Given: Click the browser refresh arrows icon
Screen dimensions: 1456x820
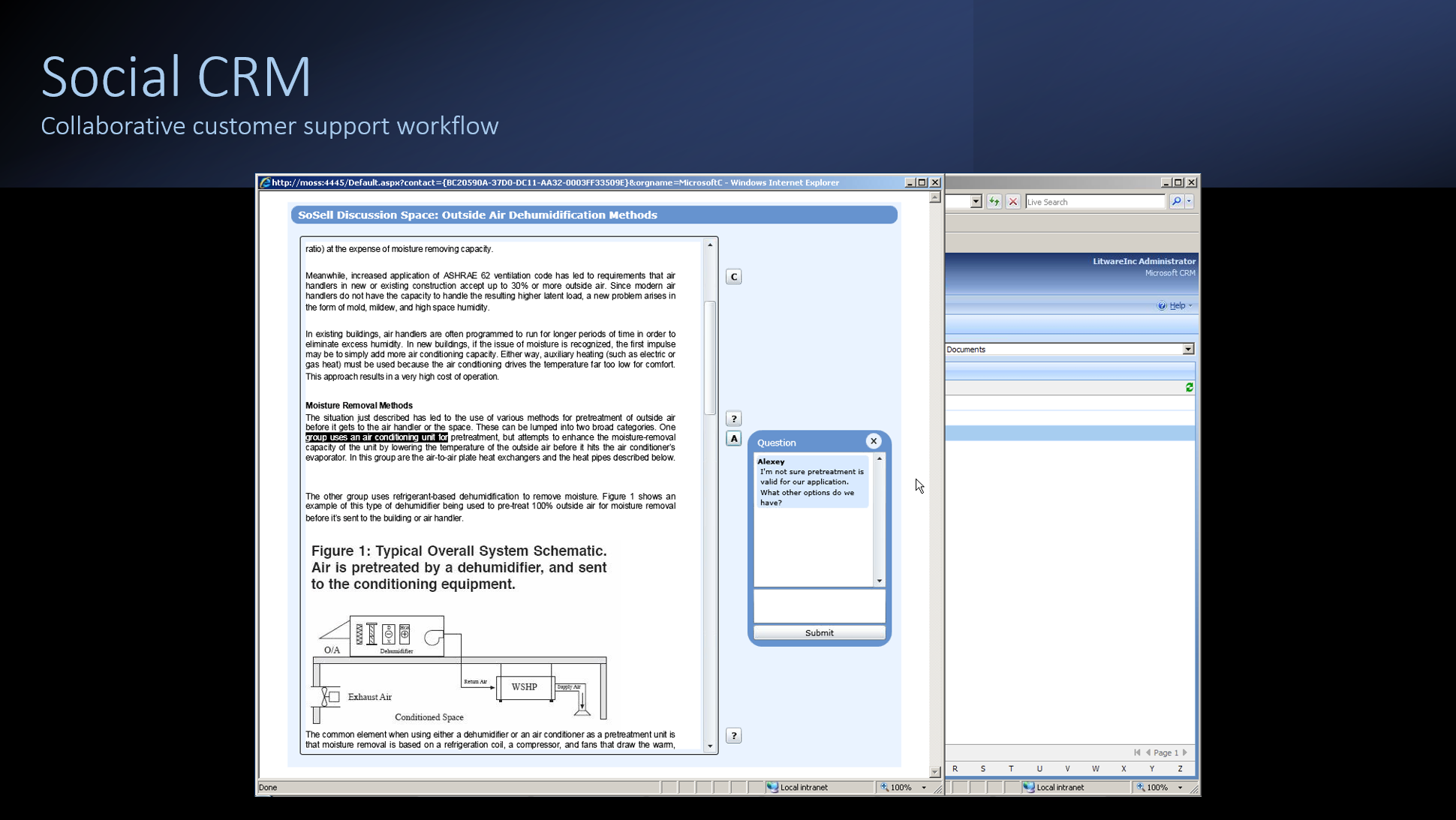Looking at the screenshot, I should (994, 202).
